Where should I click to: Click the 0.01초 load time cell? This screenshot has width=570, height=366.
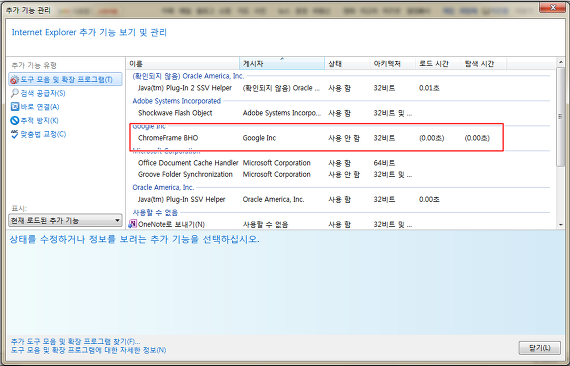429,88
